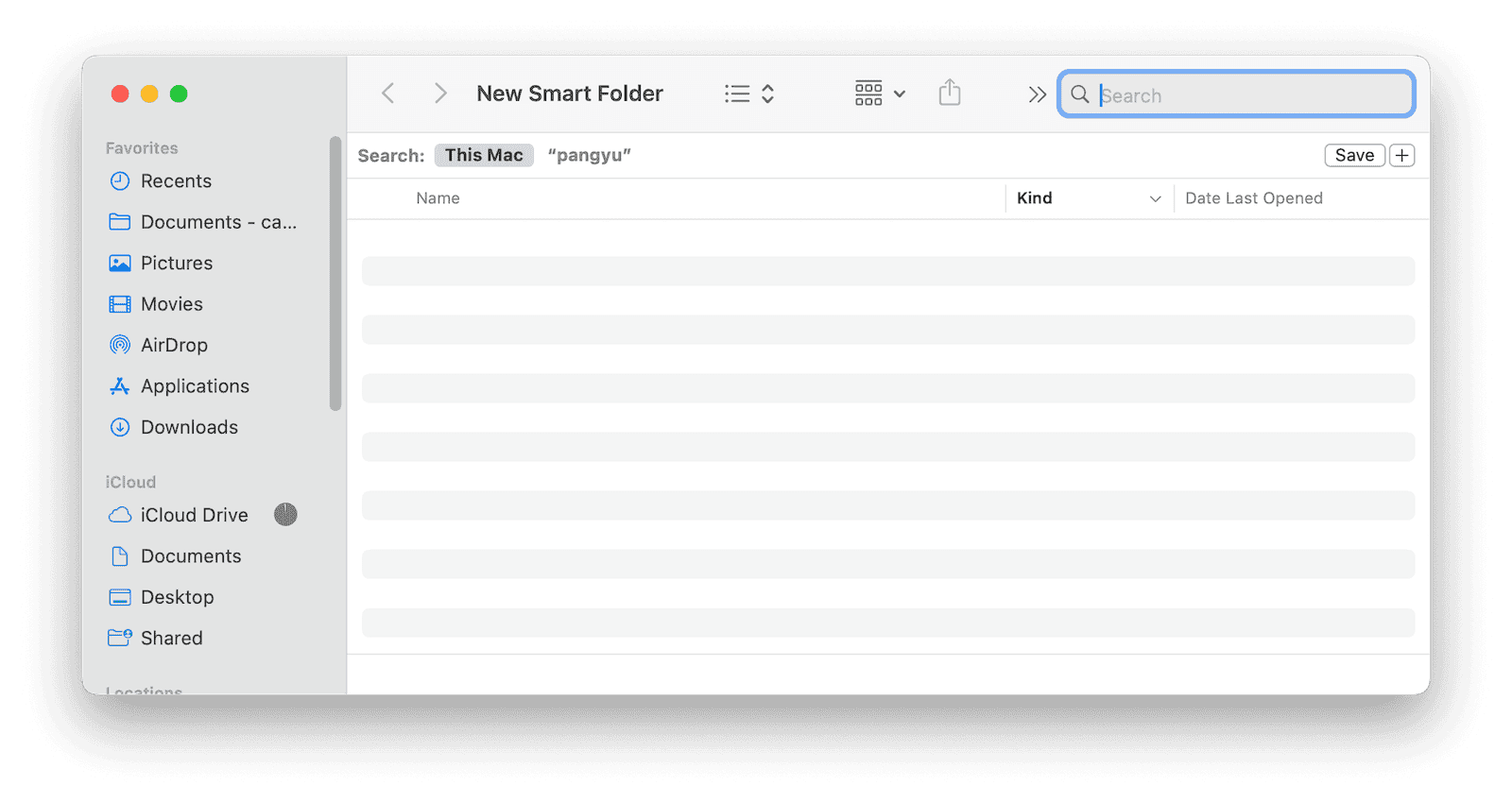Click the Downloads arrow icon

click(120, 427)
